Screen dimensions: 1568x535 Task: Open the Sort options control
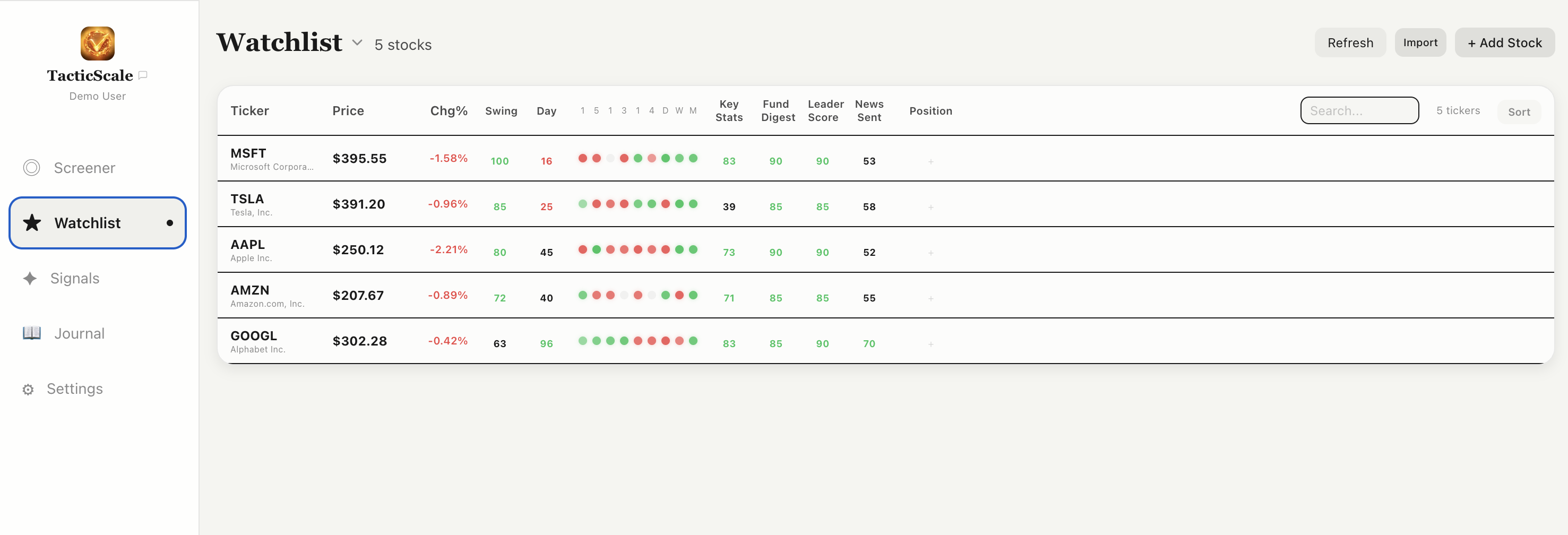pos(1519,111)
